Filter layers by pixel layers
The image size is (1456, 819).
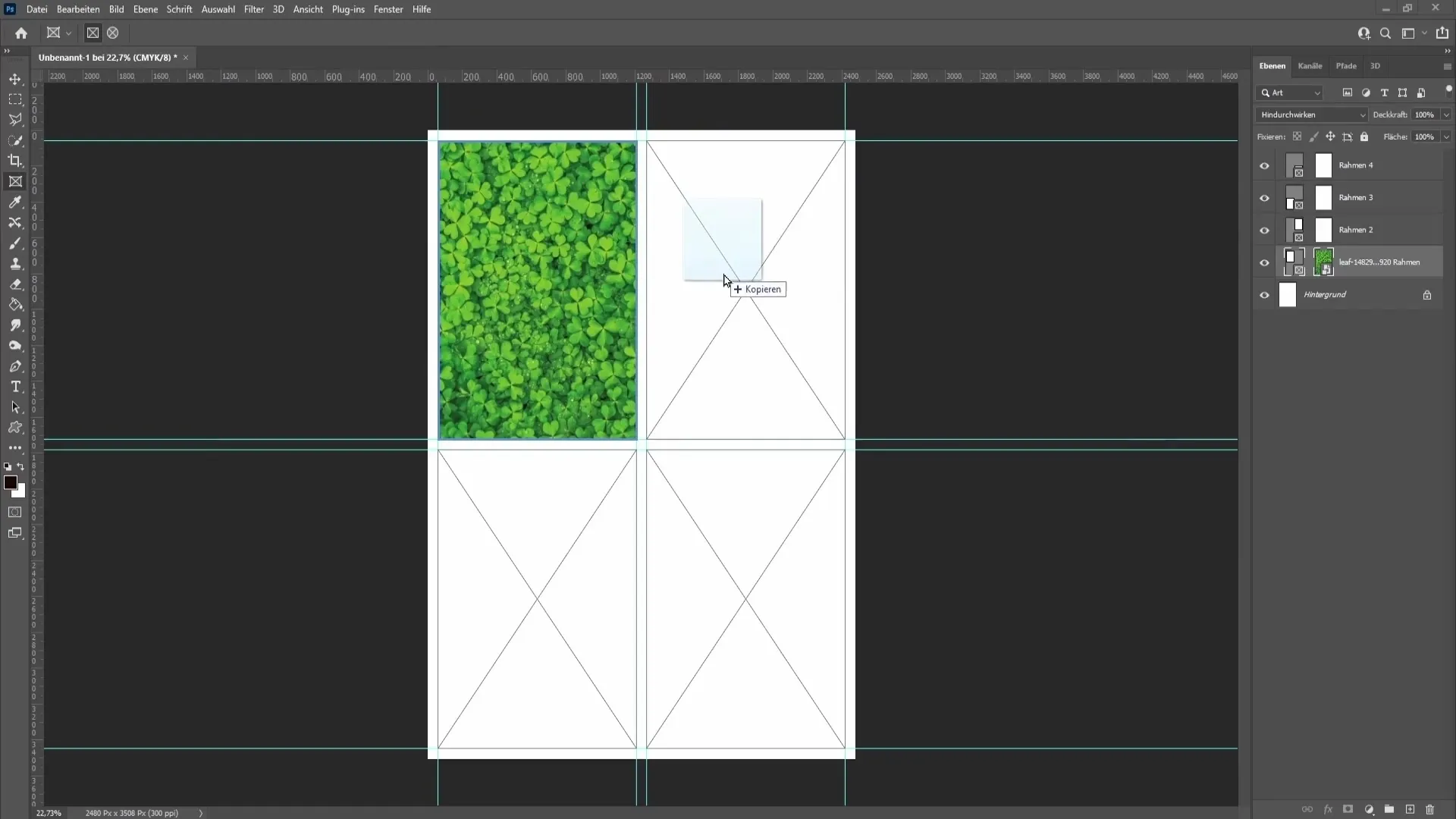[1348, 93]
